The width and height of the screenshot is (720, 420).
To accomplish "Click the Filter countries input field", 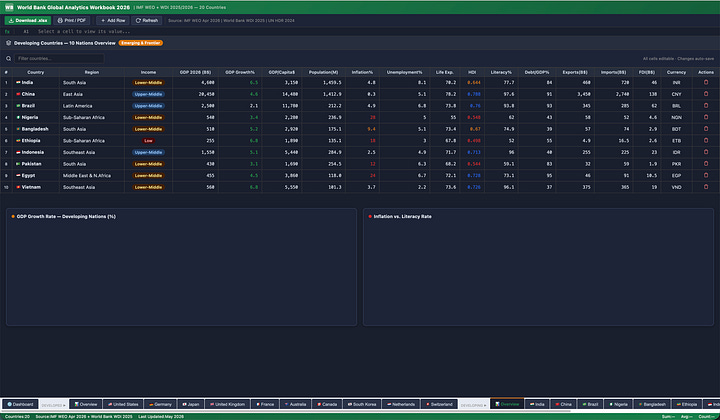I will pyautogui.click(x=59, y=58).
